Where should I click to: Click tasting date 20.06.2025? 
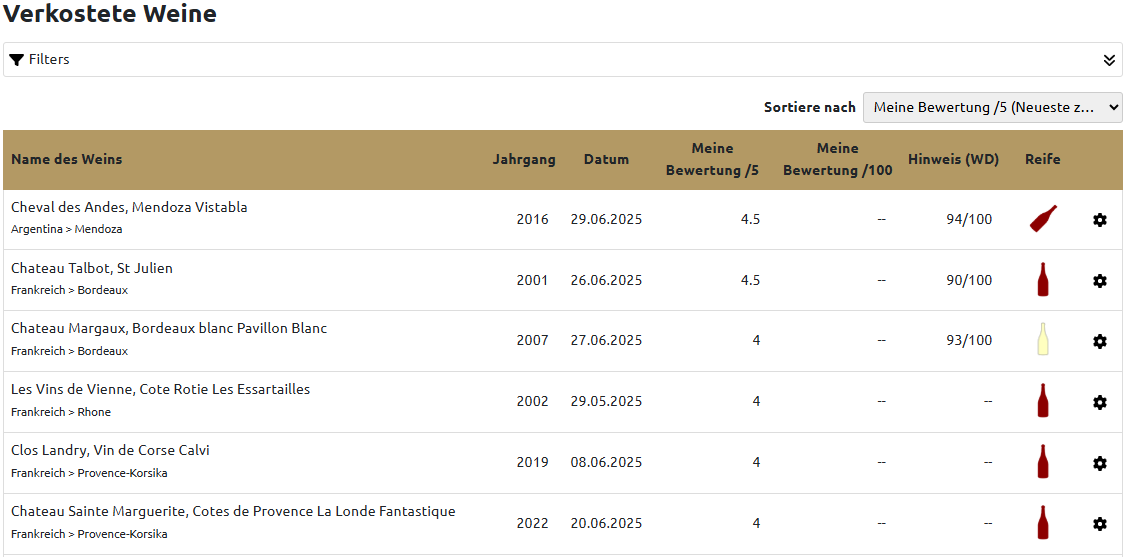pyautogui.click(x=607, y=523)
